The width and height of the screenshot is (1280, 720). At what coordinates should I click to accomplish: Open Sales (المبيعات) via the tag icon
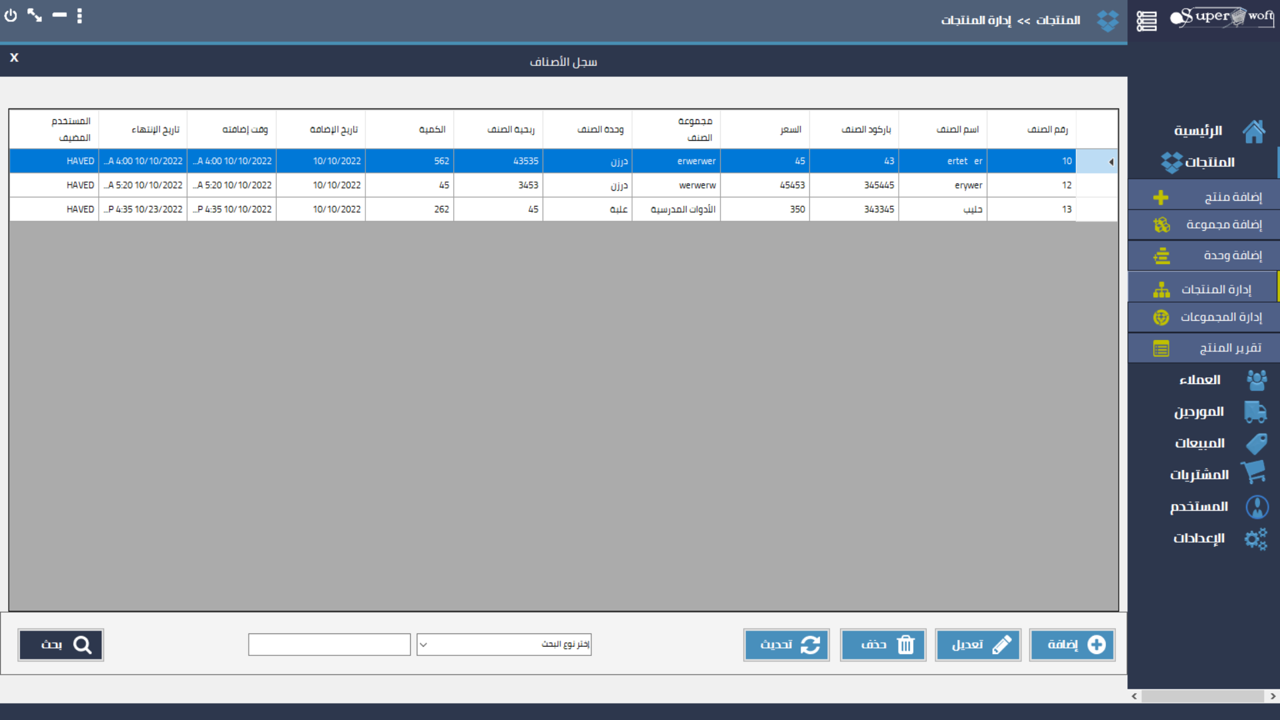click(x=1255, y=443)
